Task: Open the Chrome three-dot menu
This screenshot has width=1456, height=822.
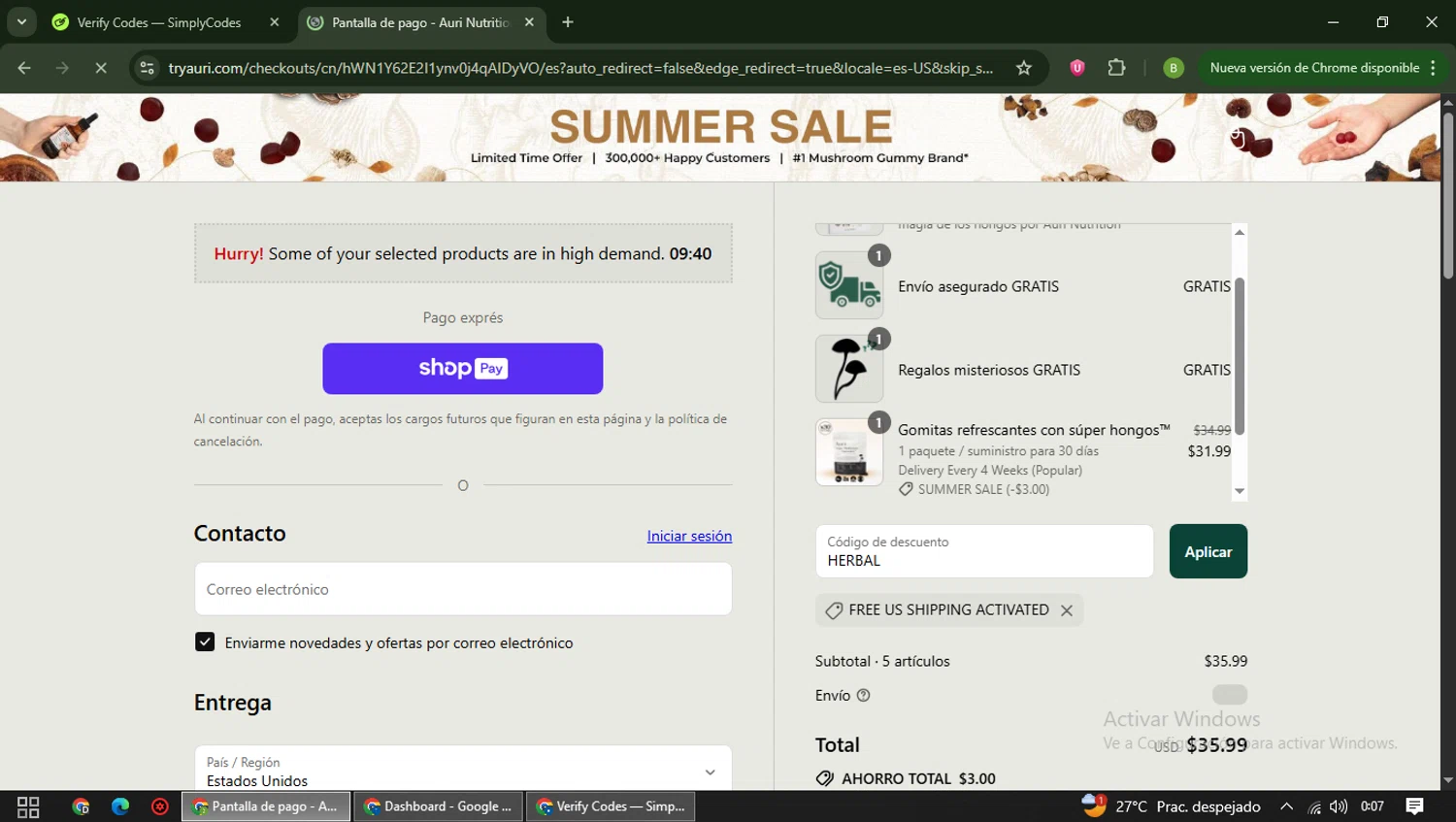Action: [1433, 68]
